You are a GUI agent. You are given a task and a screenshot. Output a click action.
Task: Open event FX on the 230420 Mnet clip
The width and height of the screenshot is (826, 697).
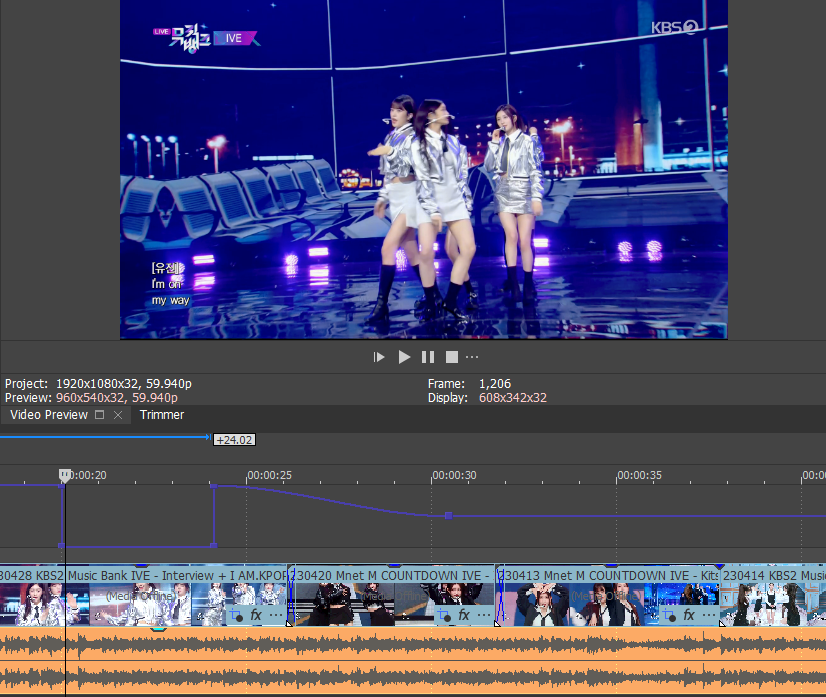coord(464,615)
